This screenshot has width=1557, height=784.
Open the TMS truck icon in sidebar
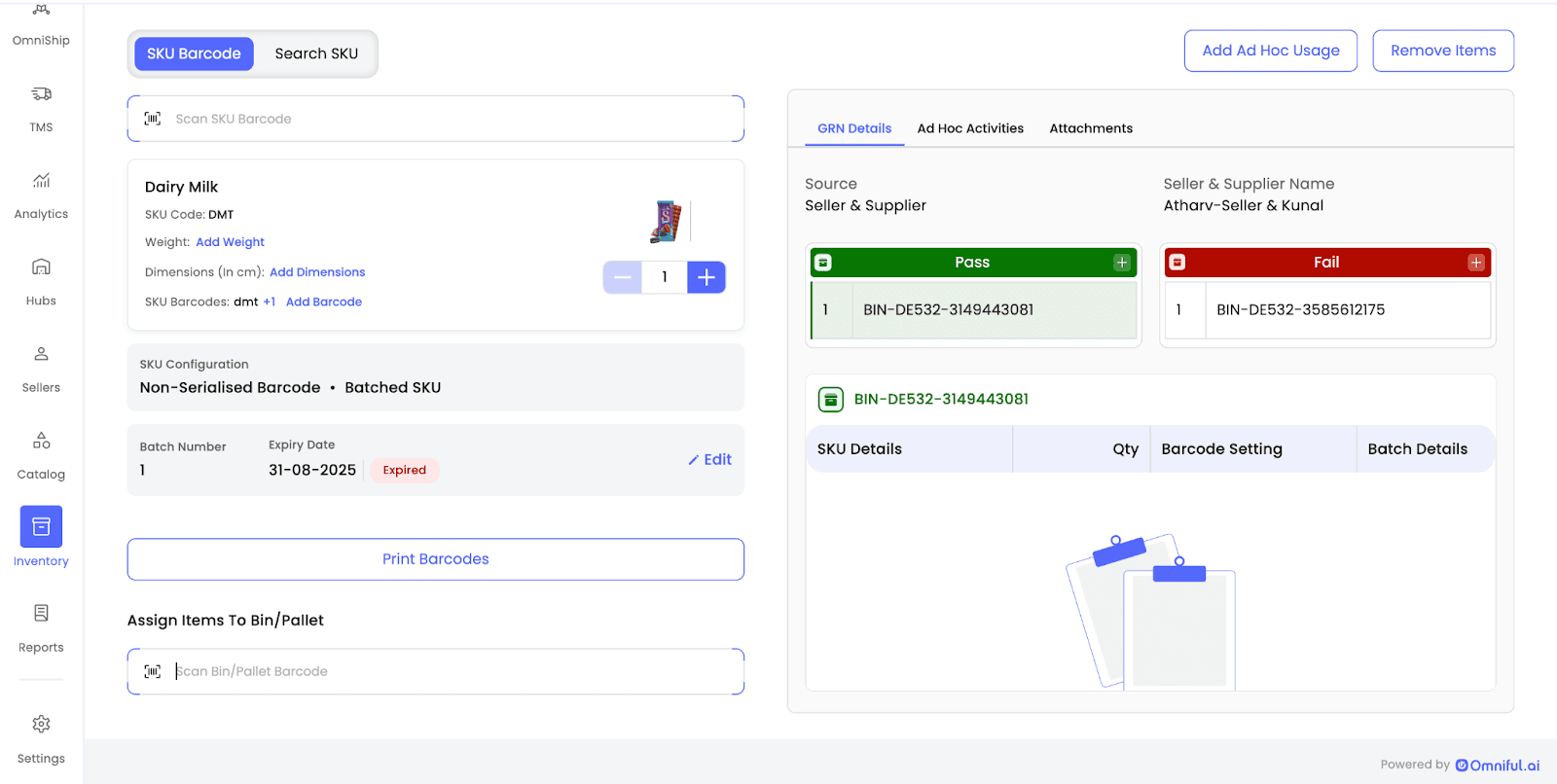tap(41, 94)
